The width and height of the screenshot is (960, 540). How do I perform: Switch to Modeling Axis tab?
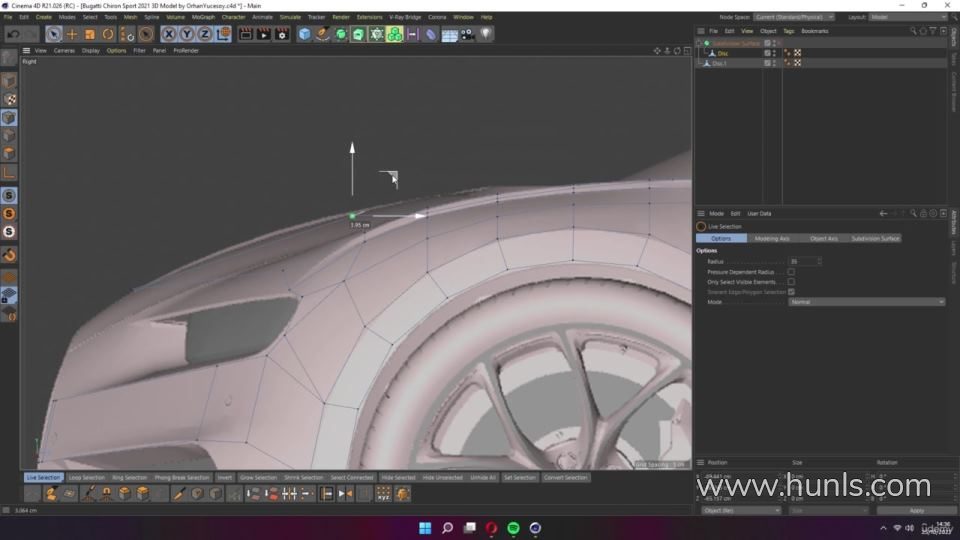pos(772,238)
